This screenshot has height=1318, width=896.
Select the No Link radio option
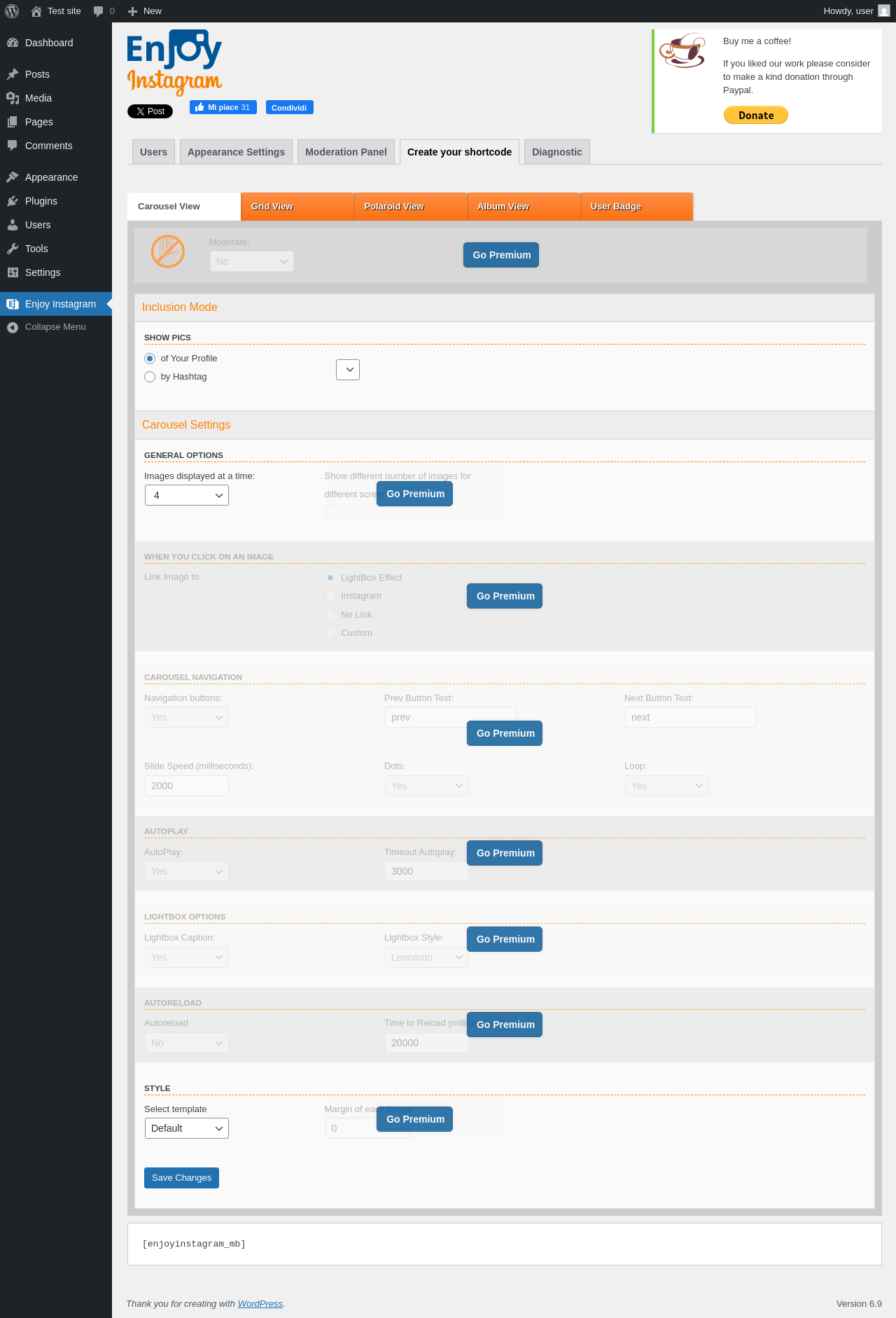330,615
